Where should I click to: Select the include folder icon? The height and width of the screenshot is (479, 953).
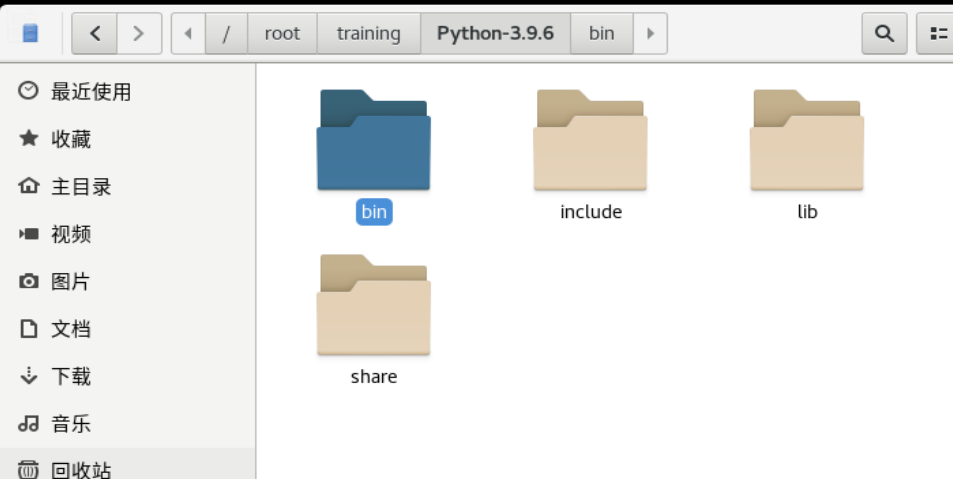tap(590, 142)
